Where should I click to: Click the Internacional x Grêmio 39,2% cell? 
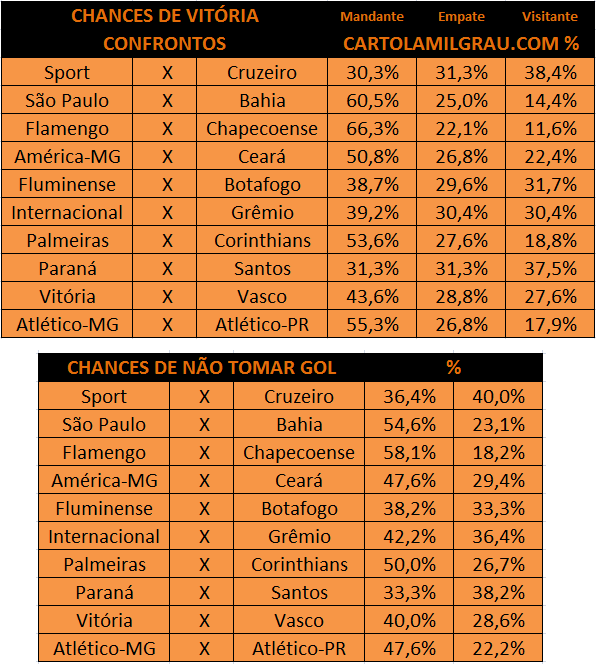pos(372,212)
